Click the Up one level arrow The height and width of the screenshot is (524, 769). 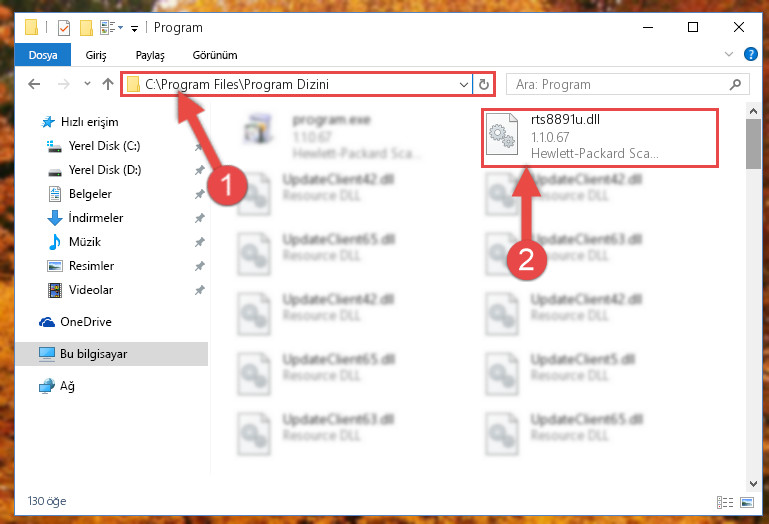(108, 84)
